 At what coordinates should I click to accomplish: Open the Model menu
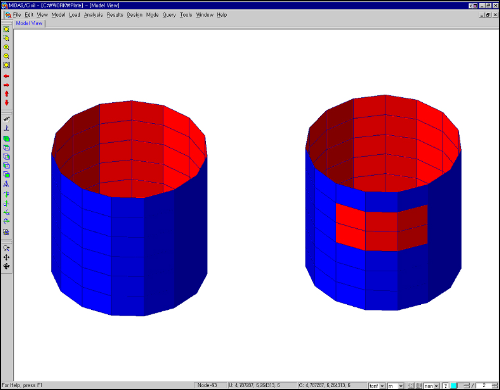(58, 15)
